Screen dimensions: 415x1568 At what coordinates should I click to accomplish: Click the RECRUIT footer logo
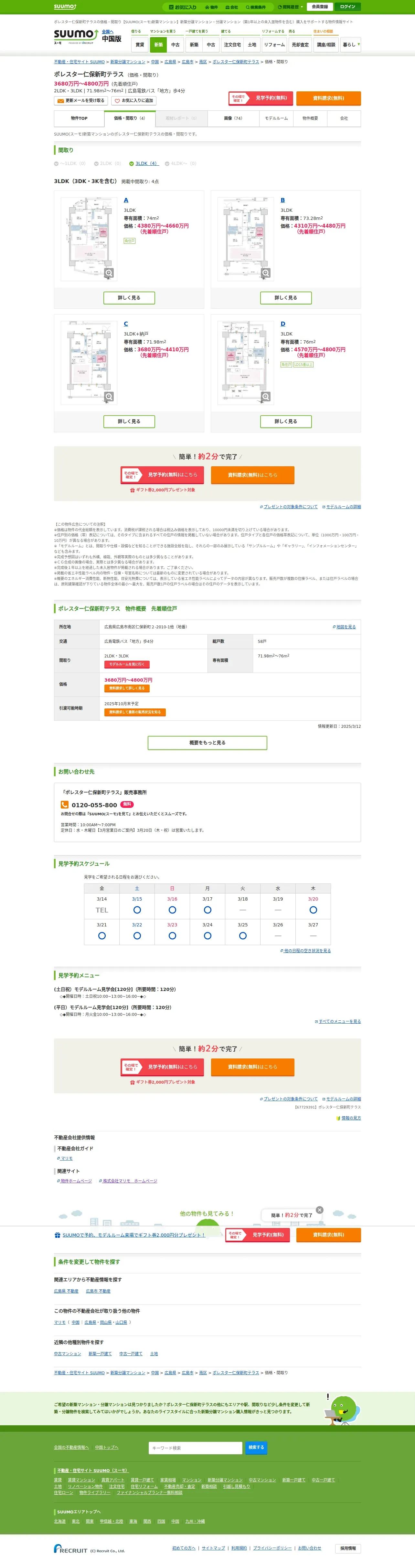[71, 1549]
